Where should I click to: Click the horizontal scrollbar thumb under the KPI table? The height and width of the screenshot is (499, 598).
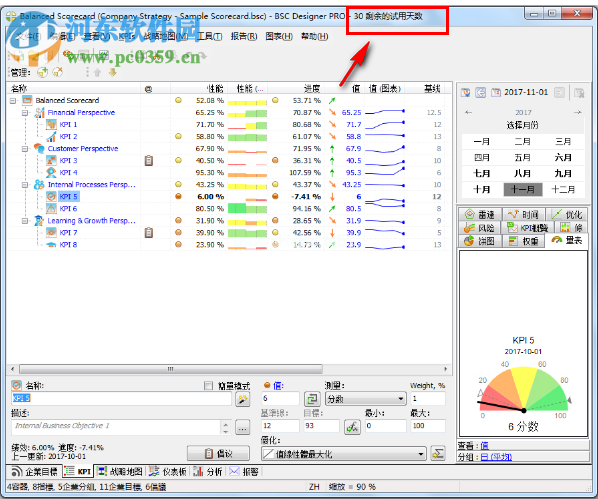click(171, 369)
